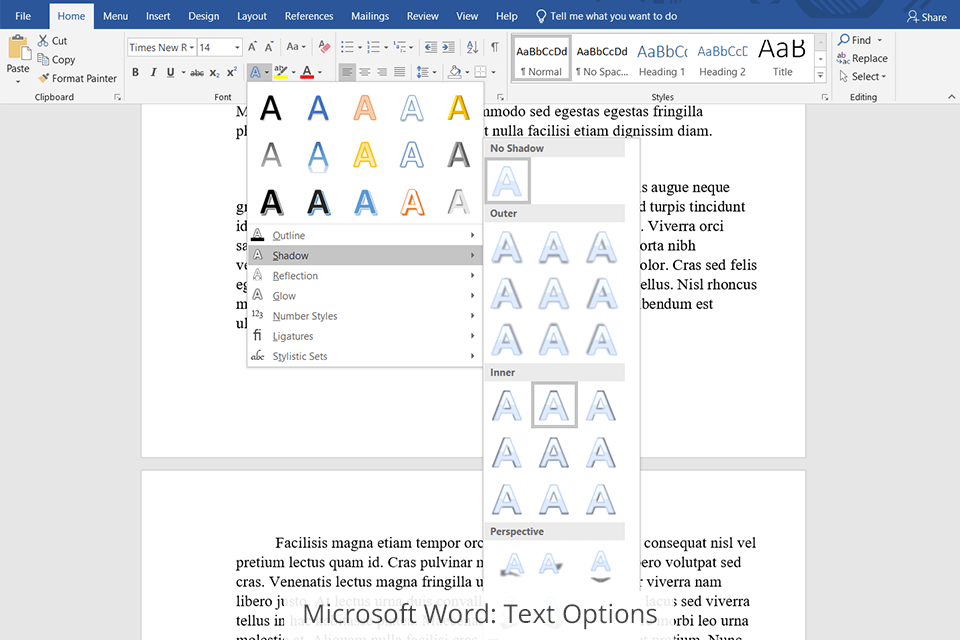The image size is (960, 640).
Task: Apply the Normal style
Action: pyautogui.click(x=541, y=58)
